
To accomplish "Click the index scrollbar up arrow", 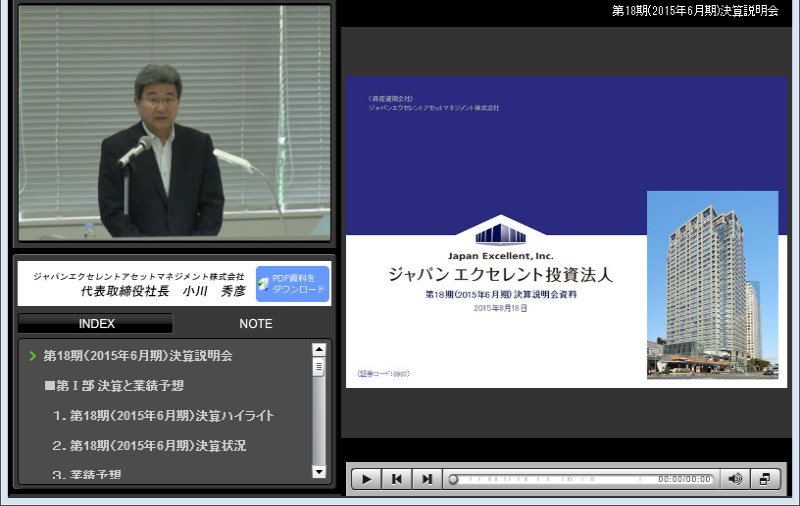I will 319,350.
